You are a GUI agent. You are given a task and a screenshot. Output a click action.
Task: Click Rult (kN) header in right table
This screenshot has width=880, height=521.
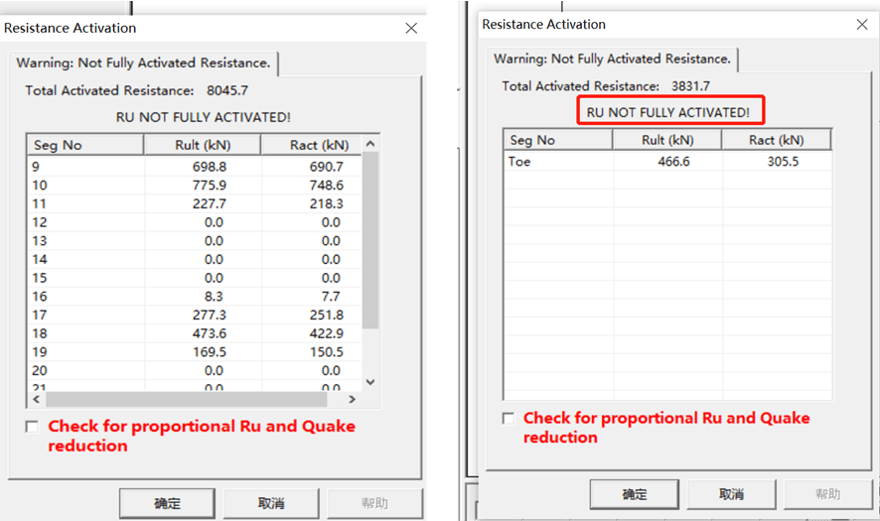tap(667, 140)
